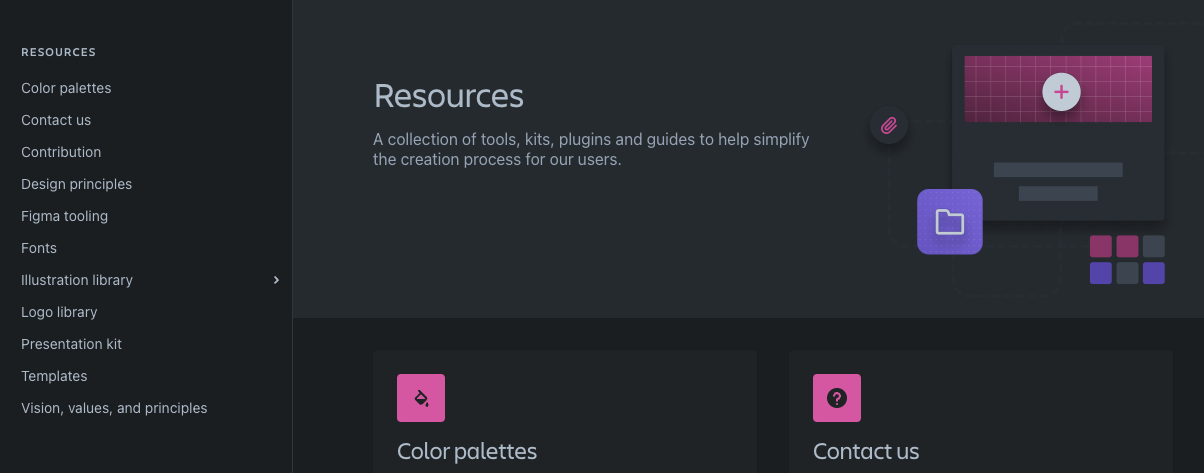Click the pink question mark icon
Image resolution: width=1204 pixels, height=473 pixels.
click(x=837, y=398)
